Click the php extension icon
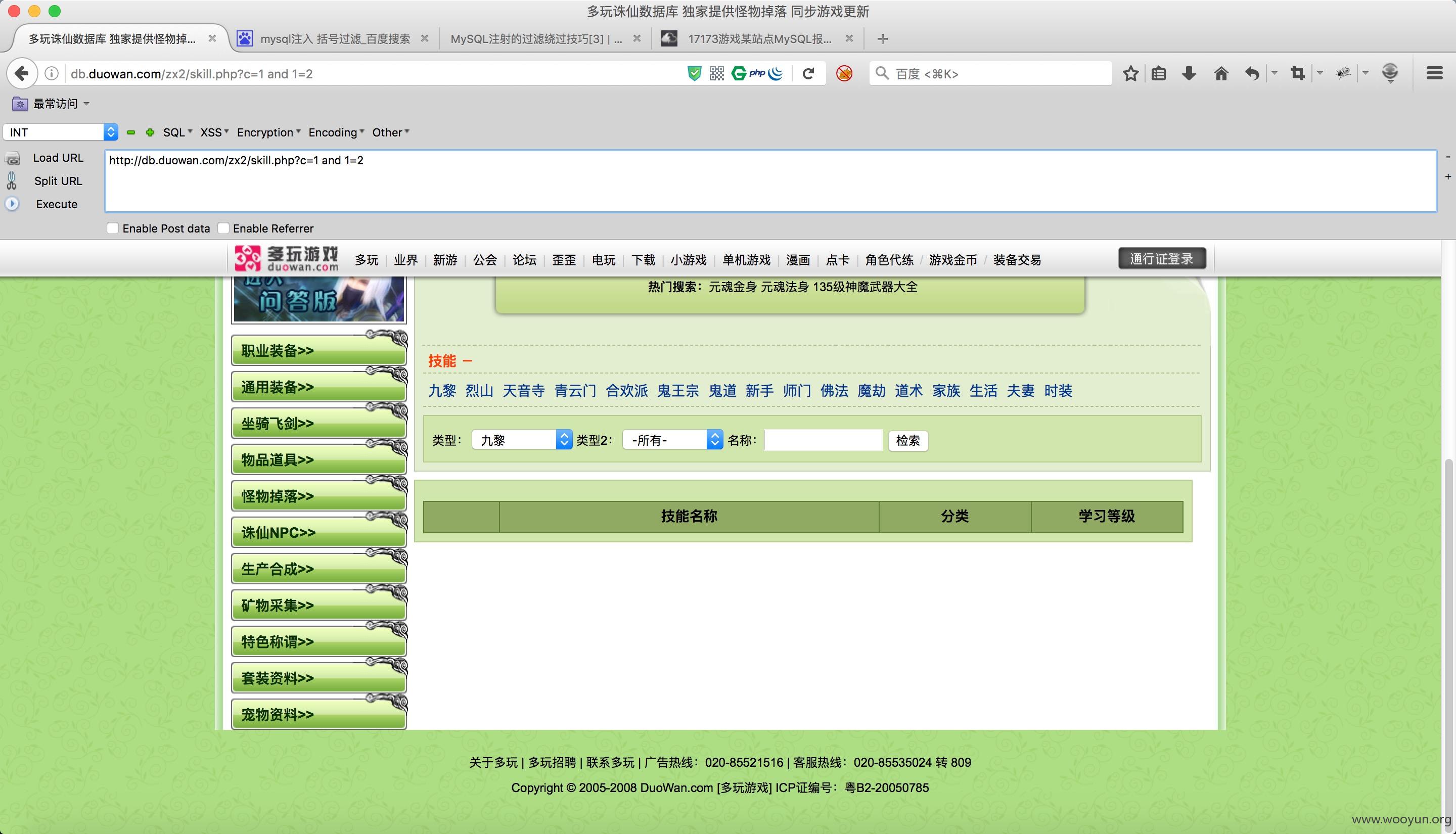This screenshot has width=1456, height=834. click(x=757, y=73)
